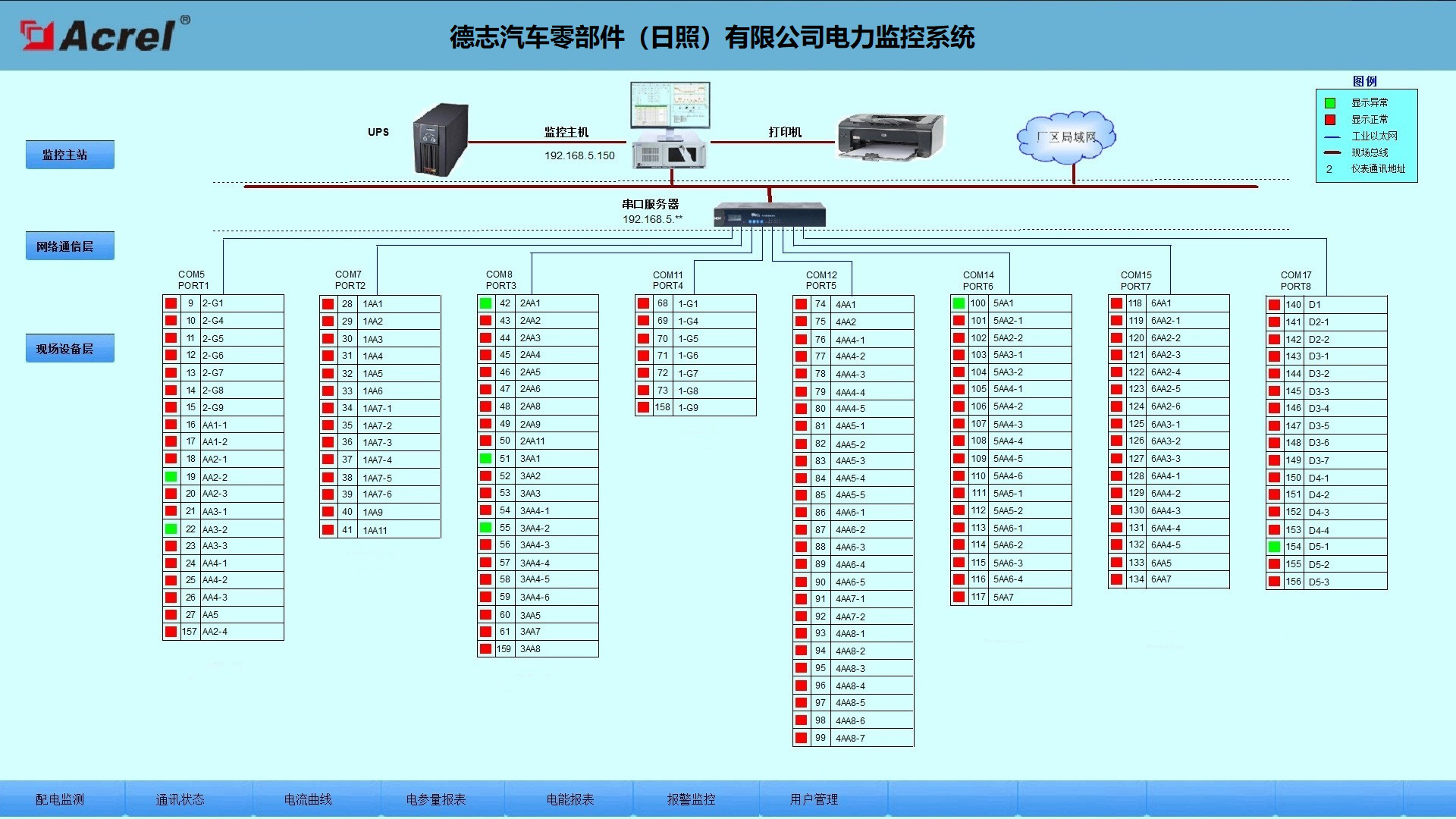
Task: Click the COM15 PORT7 label
Action: 1136,281
